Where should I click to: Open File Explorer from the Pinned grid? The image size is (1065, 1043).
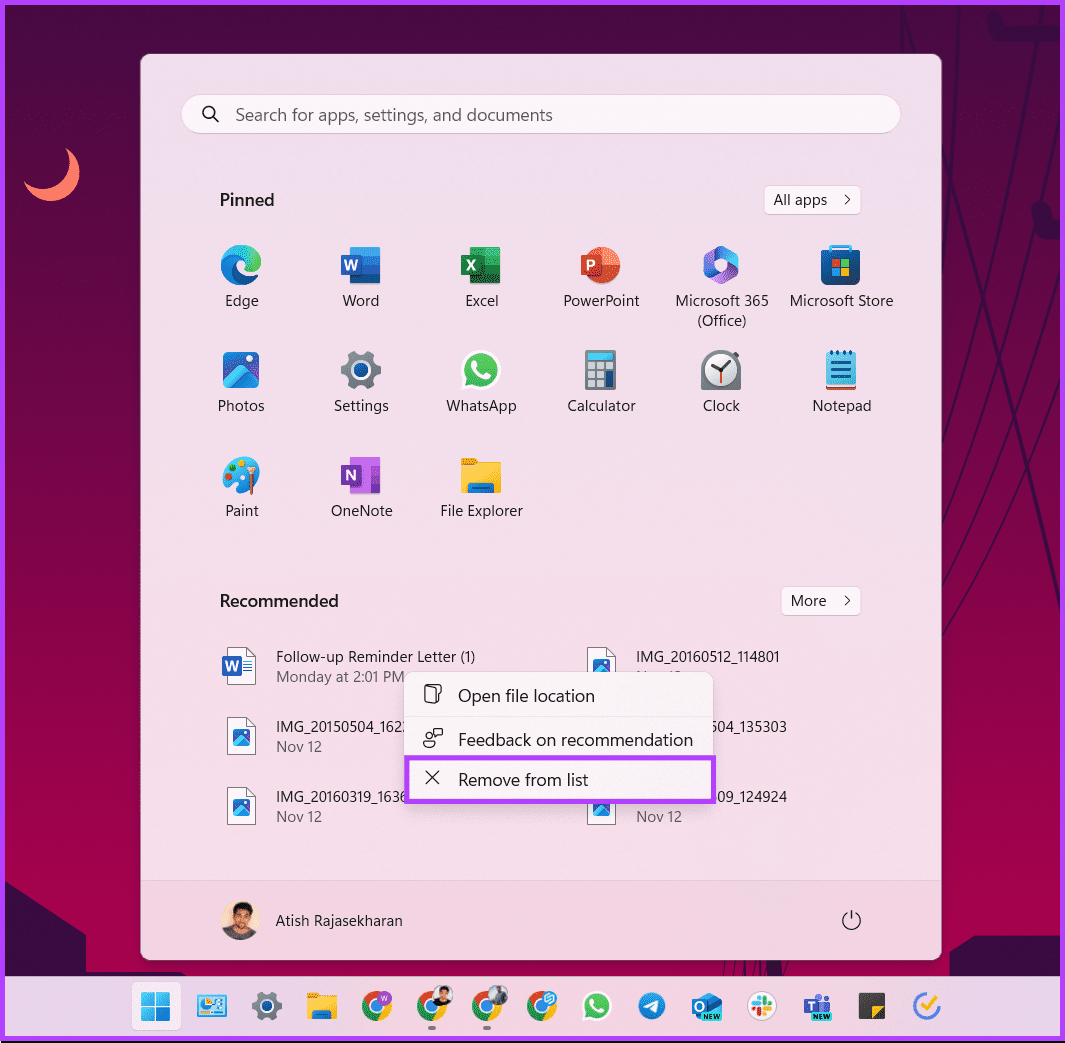481,488
